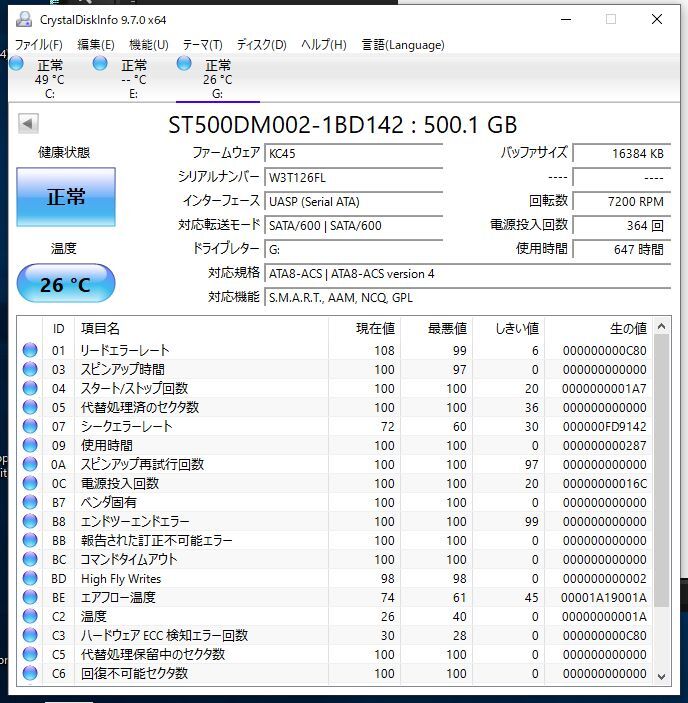The width and height of the screenshot is (688, 703).
Task: Open the ファイル(F) menu
Action: 39,45
